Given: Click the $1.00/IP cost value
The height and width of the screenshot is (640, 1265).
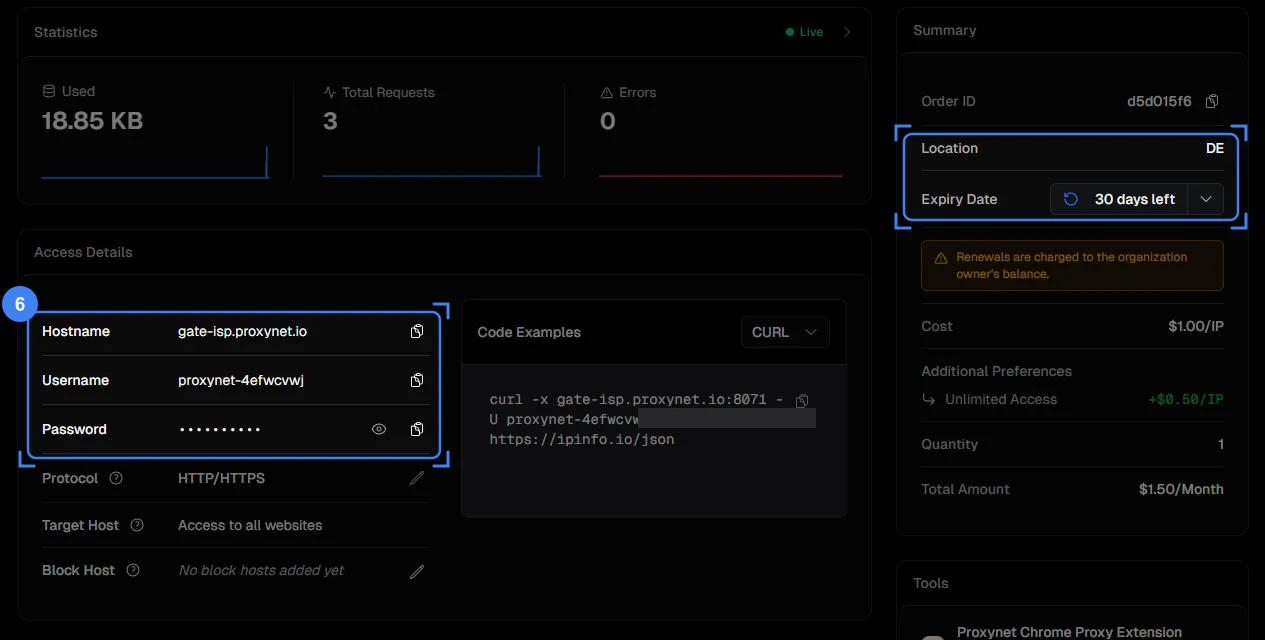Looking at the screenshot, I should [1196, 326].
